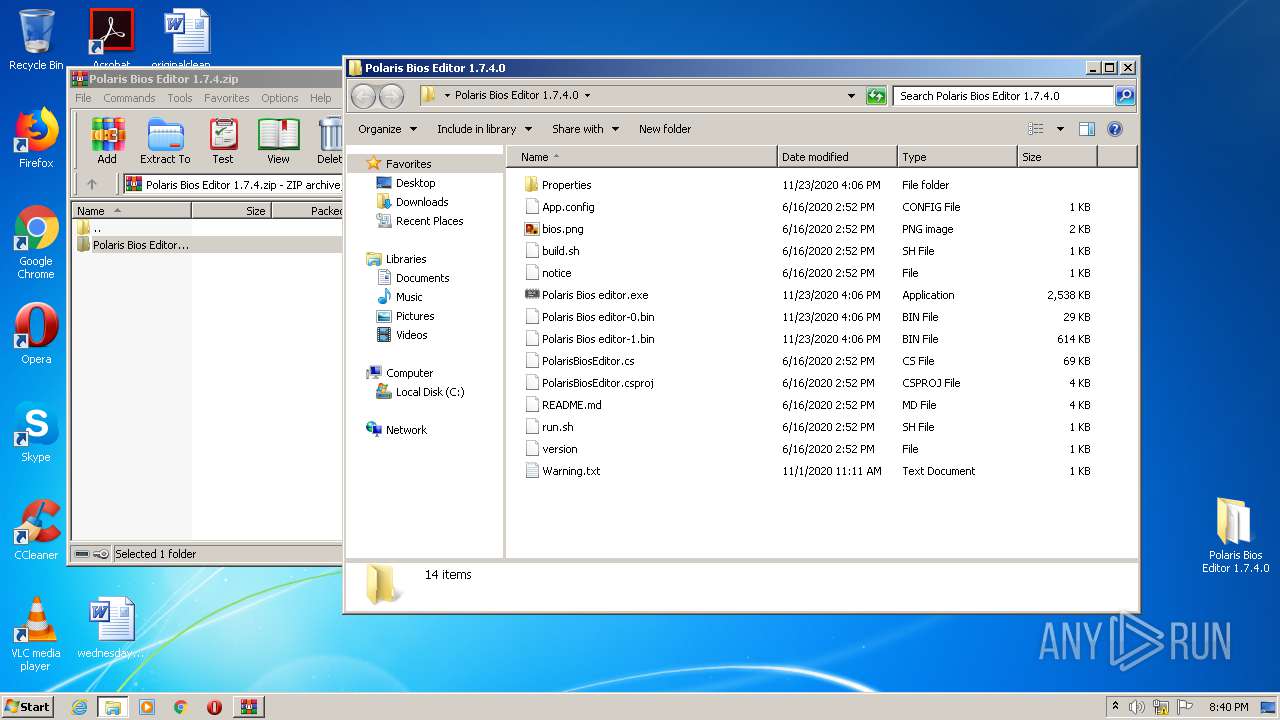This screenshot has width=1280, height=720.
Task: Open Recycle Bin desktop icon
Action: 36,40
